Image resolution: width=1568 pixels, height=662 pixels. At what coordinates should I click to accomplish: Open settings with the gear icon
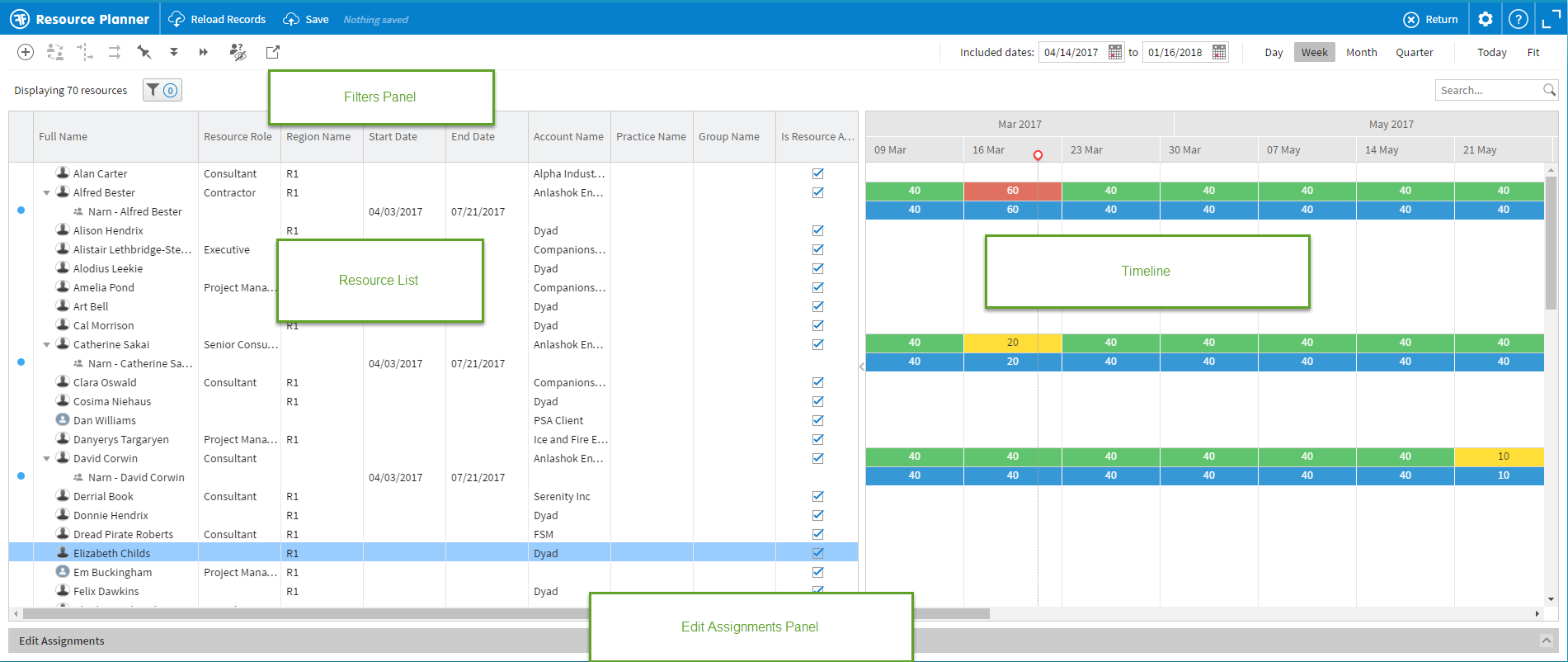[x=1486, y=19]
